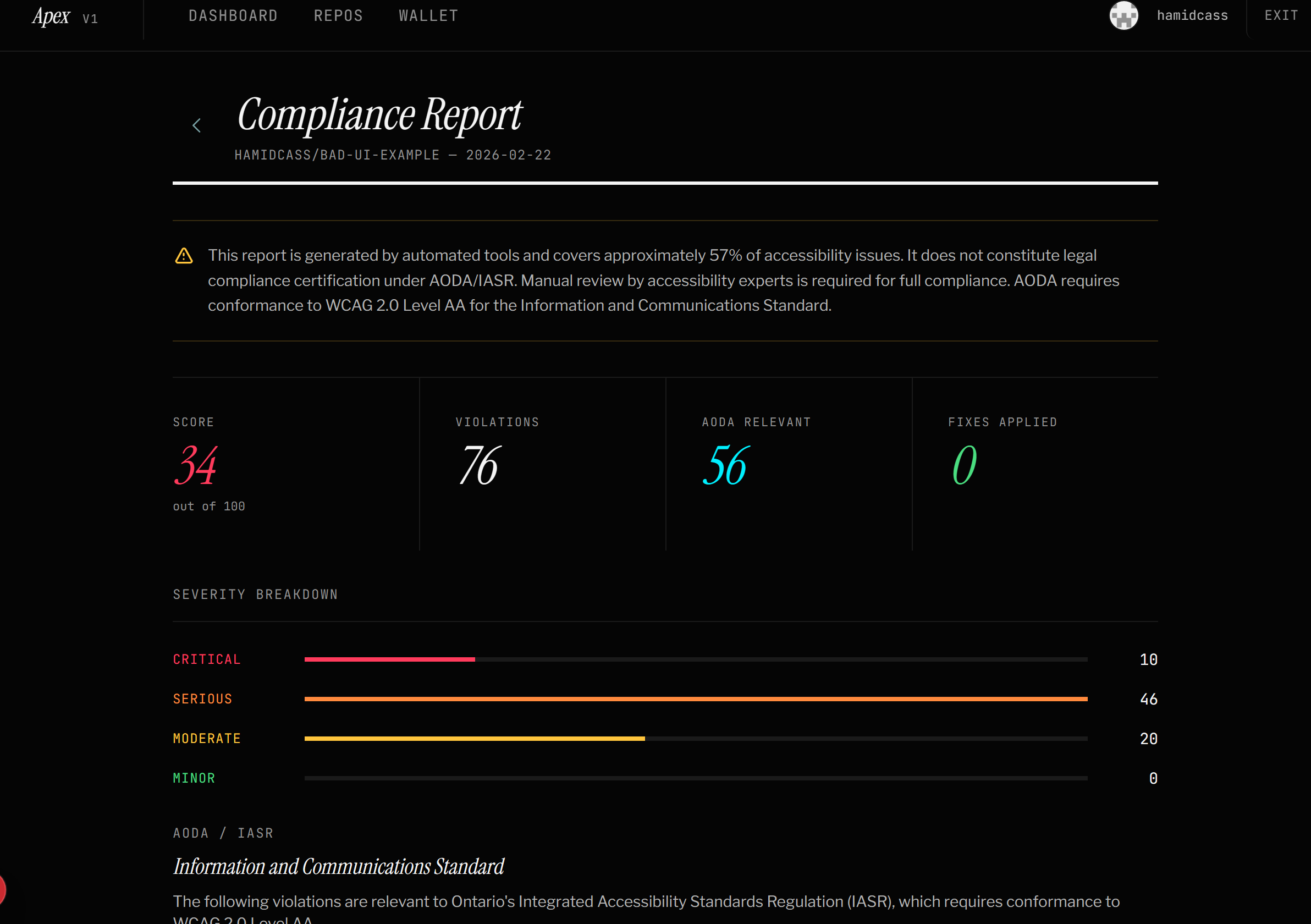Click the score value 34
Viewport: 1311px width, 924px height.
tap(195, 466)
